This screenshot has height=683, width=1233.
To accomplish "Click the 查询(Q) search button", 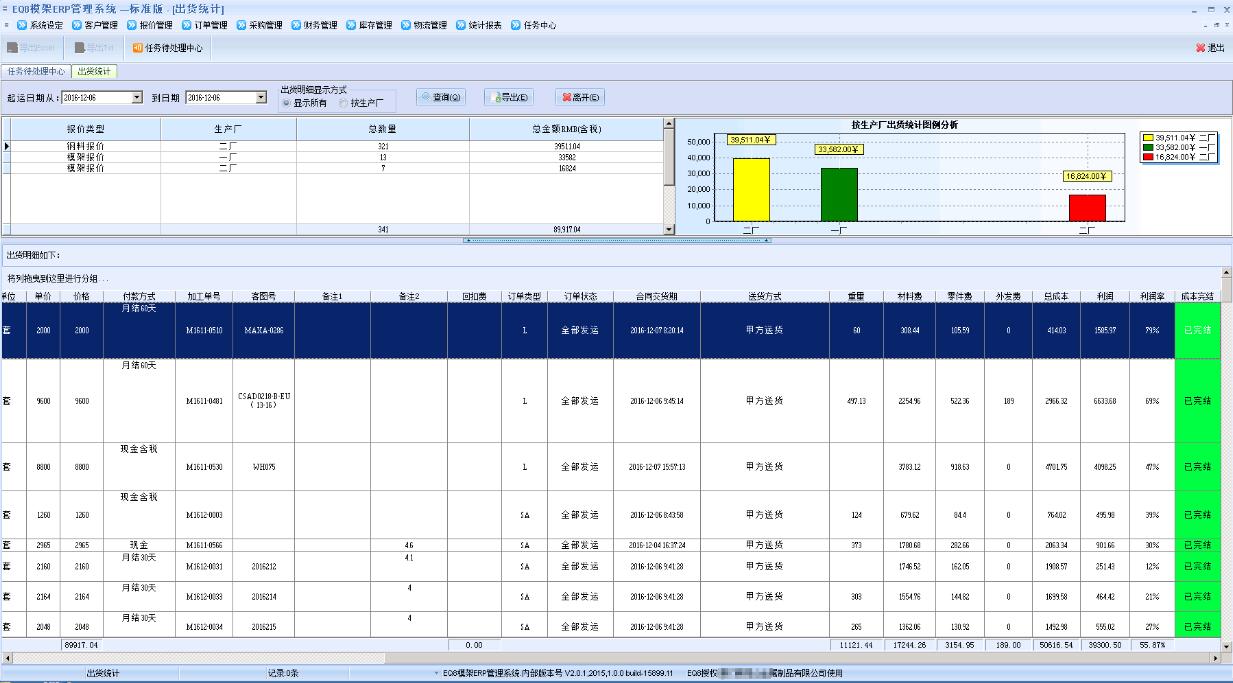I will pos(441,97).
